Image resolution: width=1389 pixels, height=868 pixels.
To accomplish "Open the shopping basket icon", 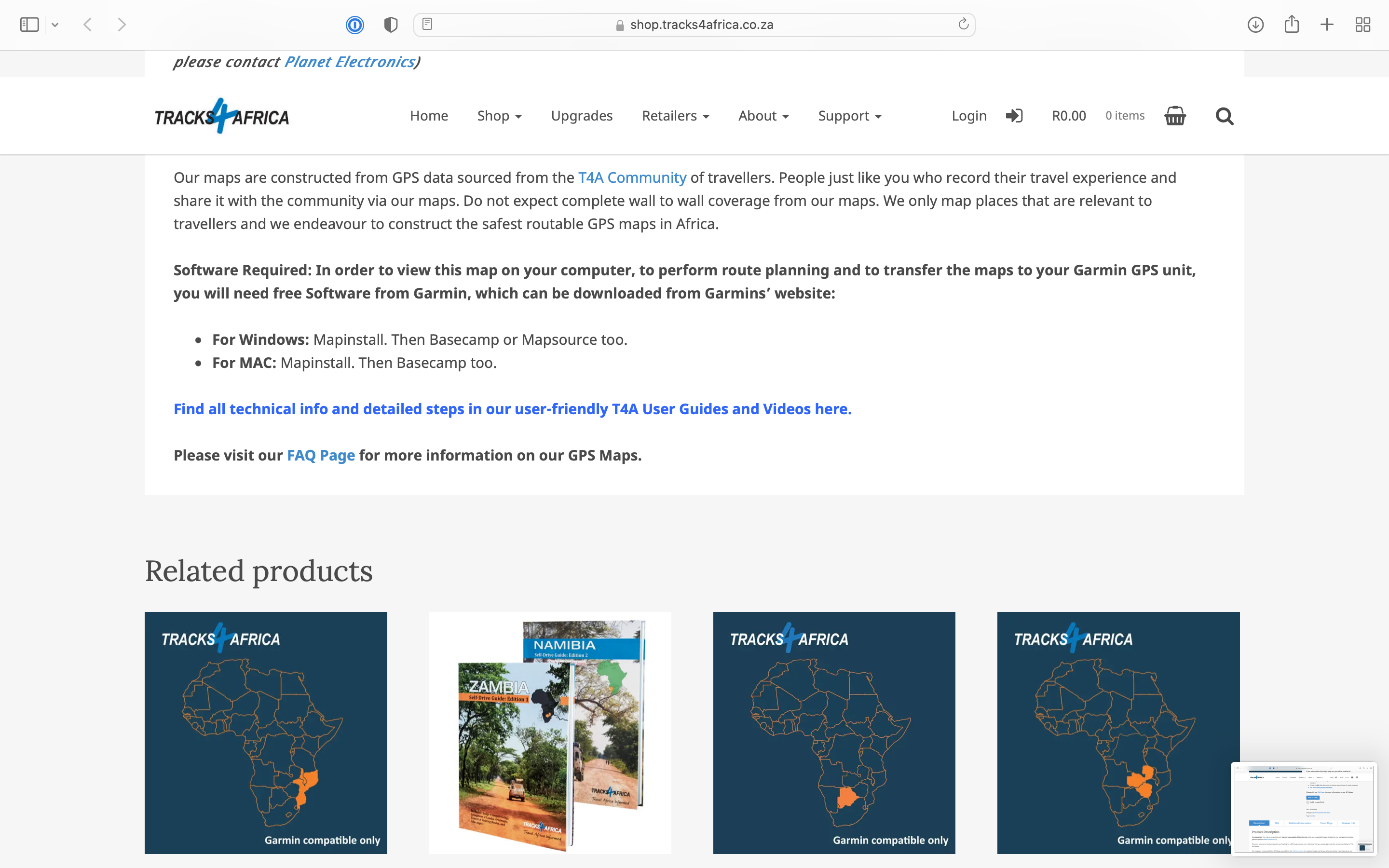I will click(x=1175, y=115).
